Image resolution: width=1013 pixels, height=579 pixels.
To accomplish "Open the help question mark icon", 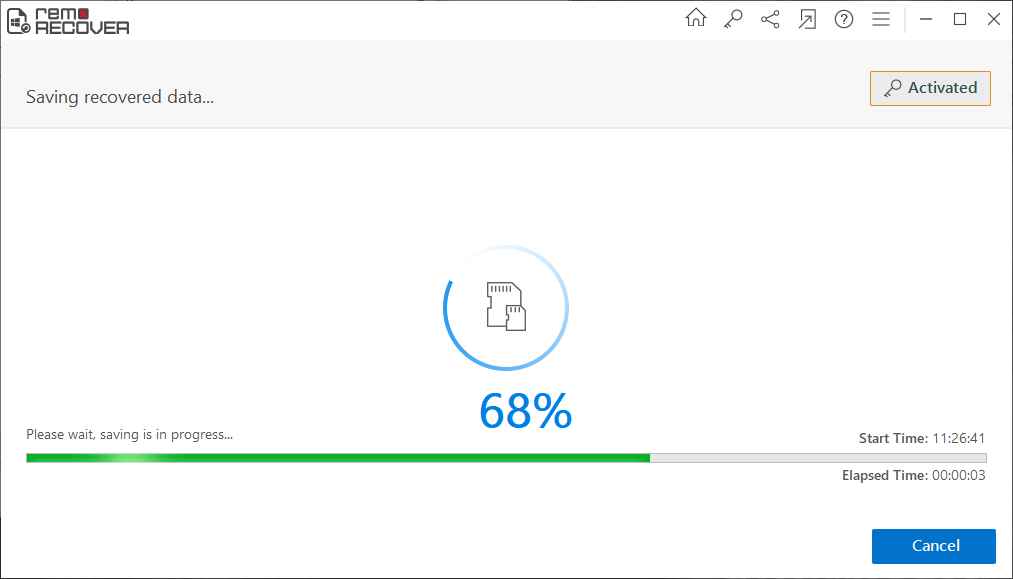I will tap(844, 19).
